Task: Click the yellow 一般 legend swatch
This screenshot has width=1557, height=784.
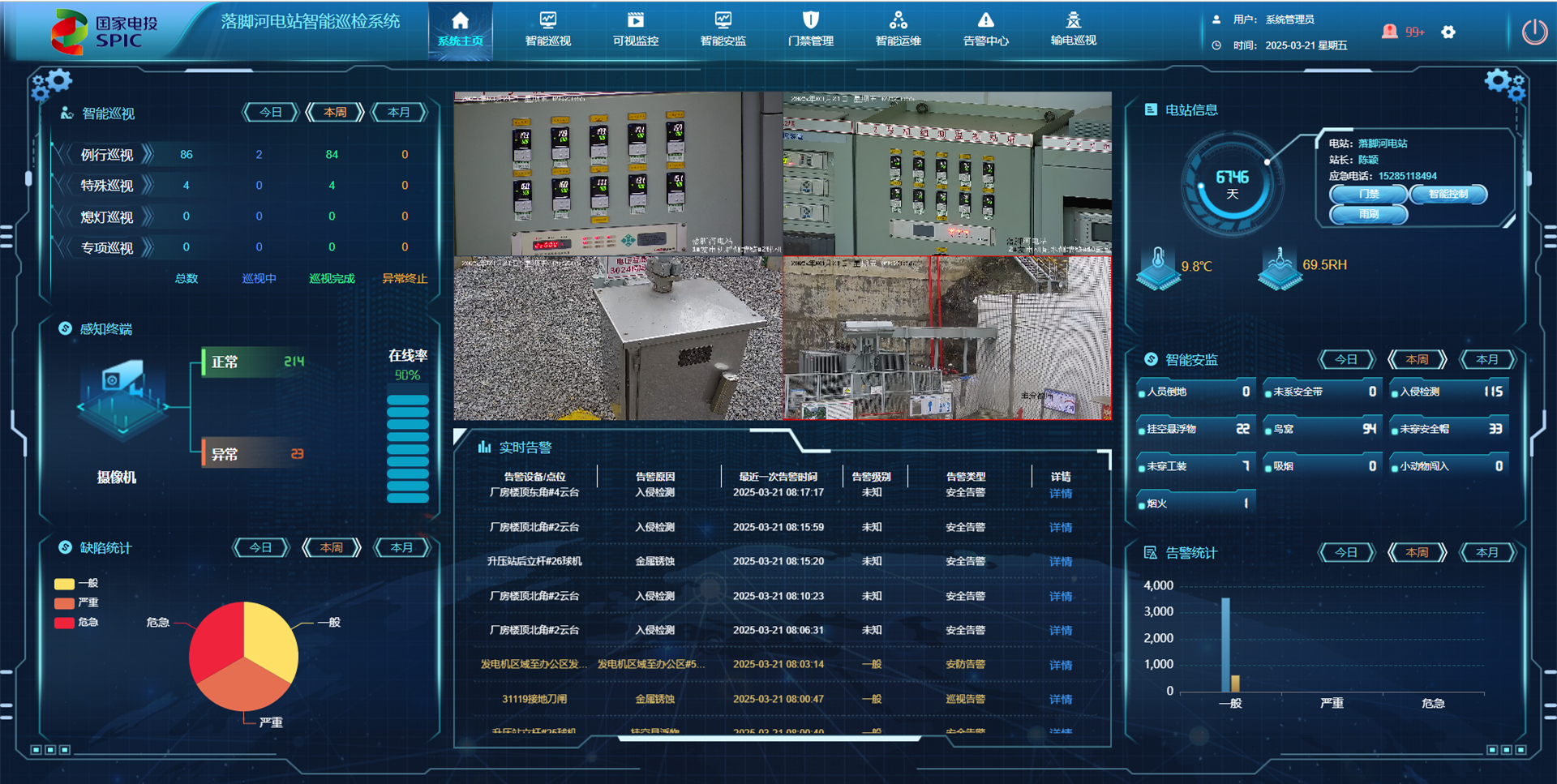Action: tap(64, 584)
